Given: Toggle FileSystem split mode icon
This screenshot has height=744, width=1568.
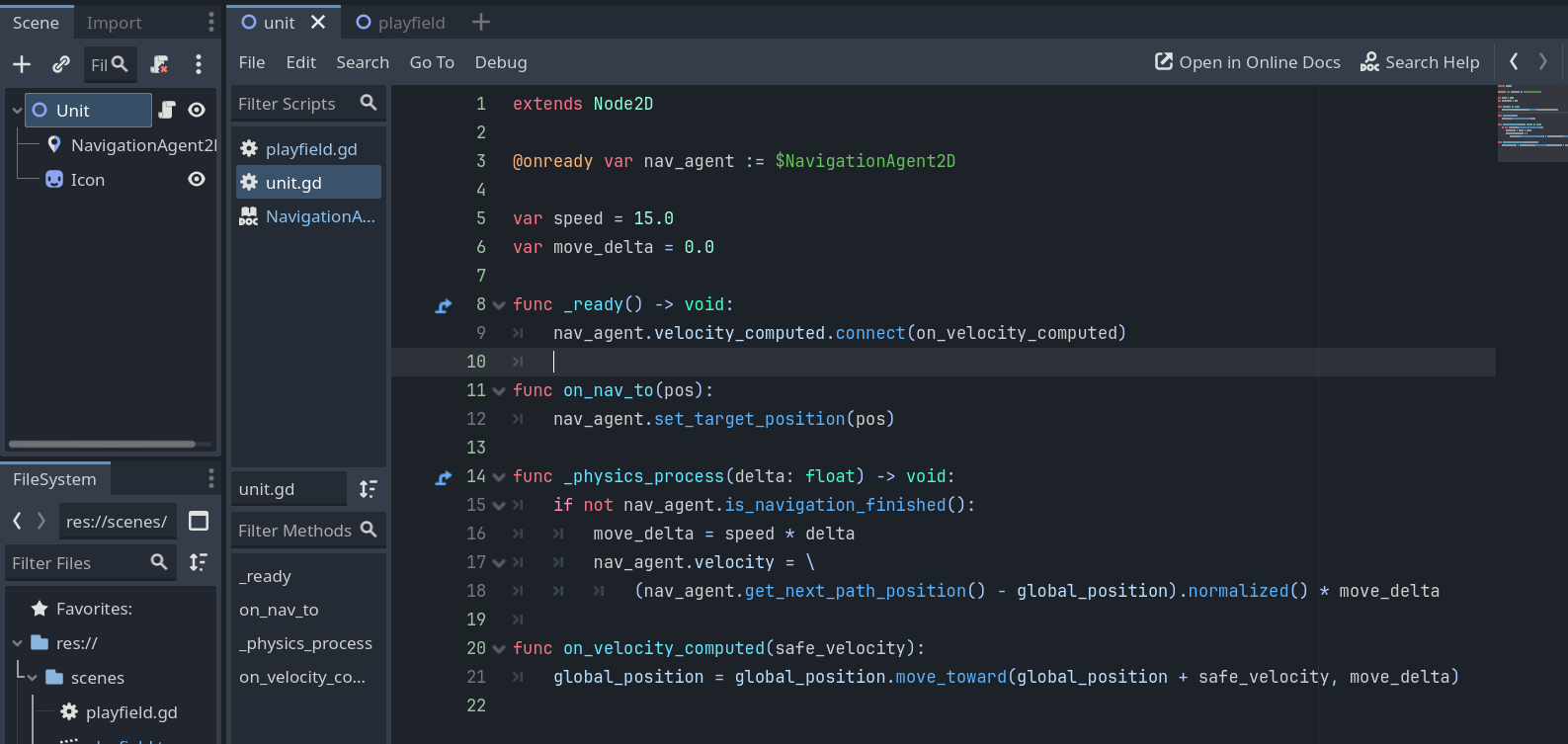Looking at the screenshot, I should (199, 521).
